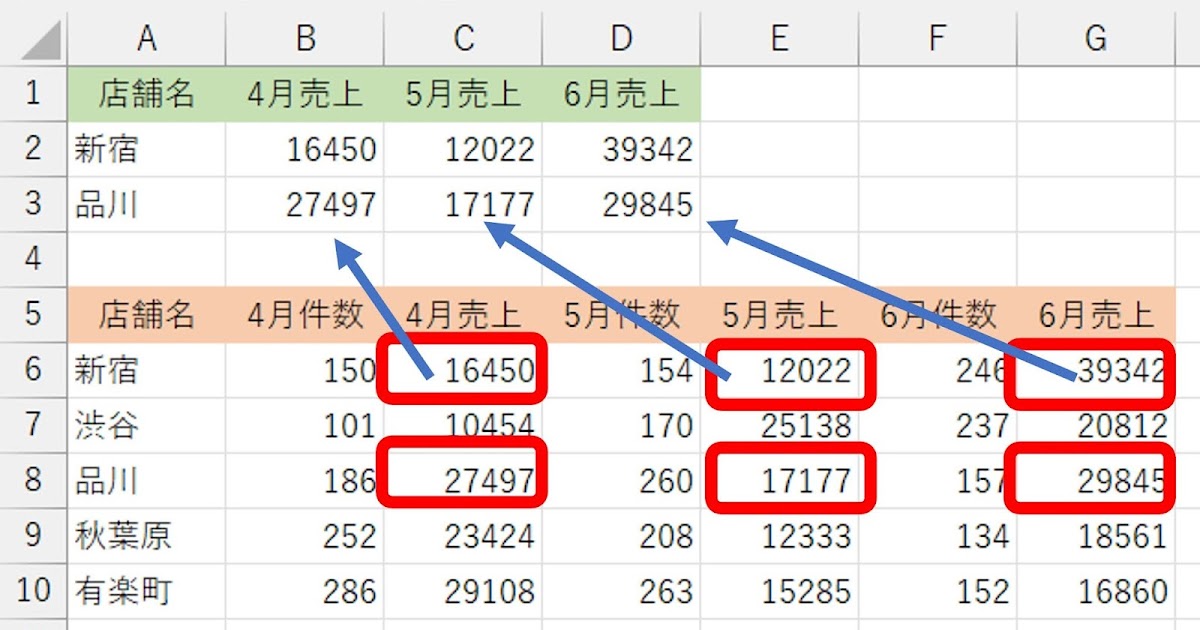
Task: Select column header G
Action: pos(1094,40)
